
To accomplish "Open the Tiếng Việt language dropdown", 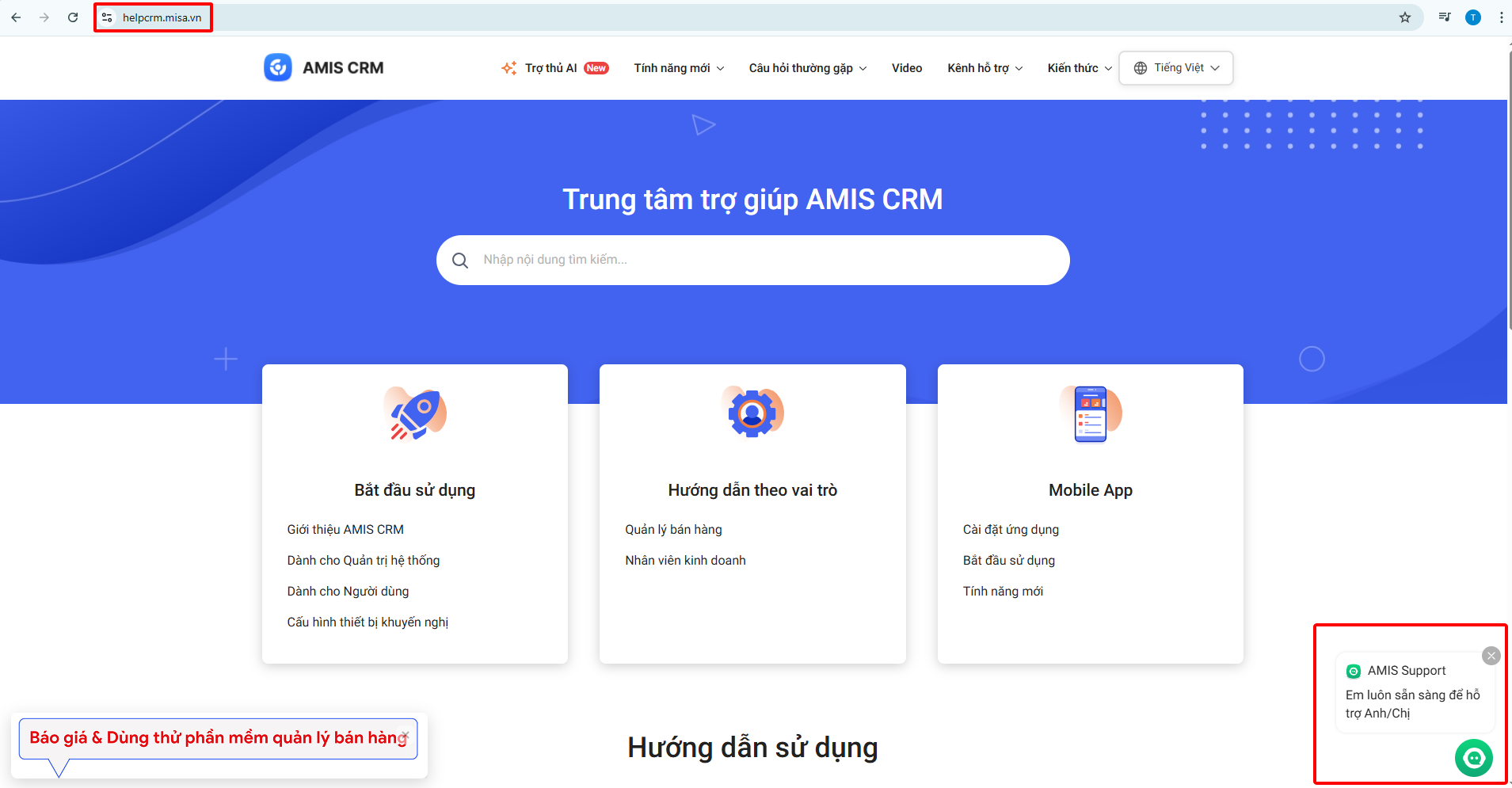I will point(1176,68).
